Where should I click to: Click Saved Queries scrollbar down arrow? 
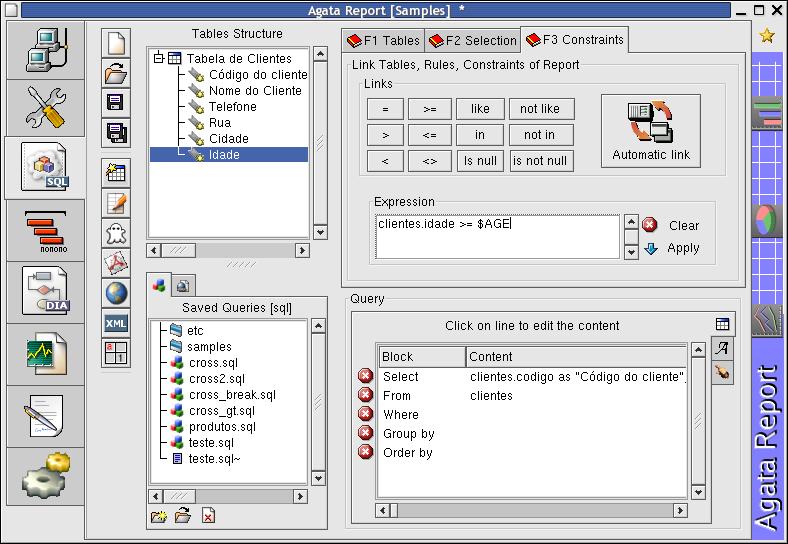click(x=318, y=478)
